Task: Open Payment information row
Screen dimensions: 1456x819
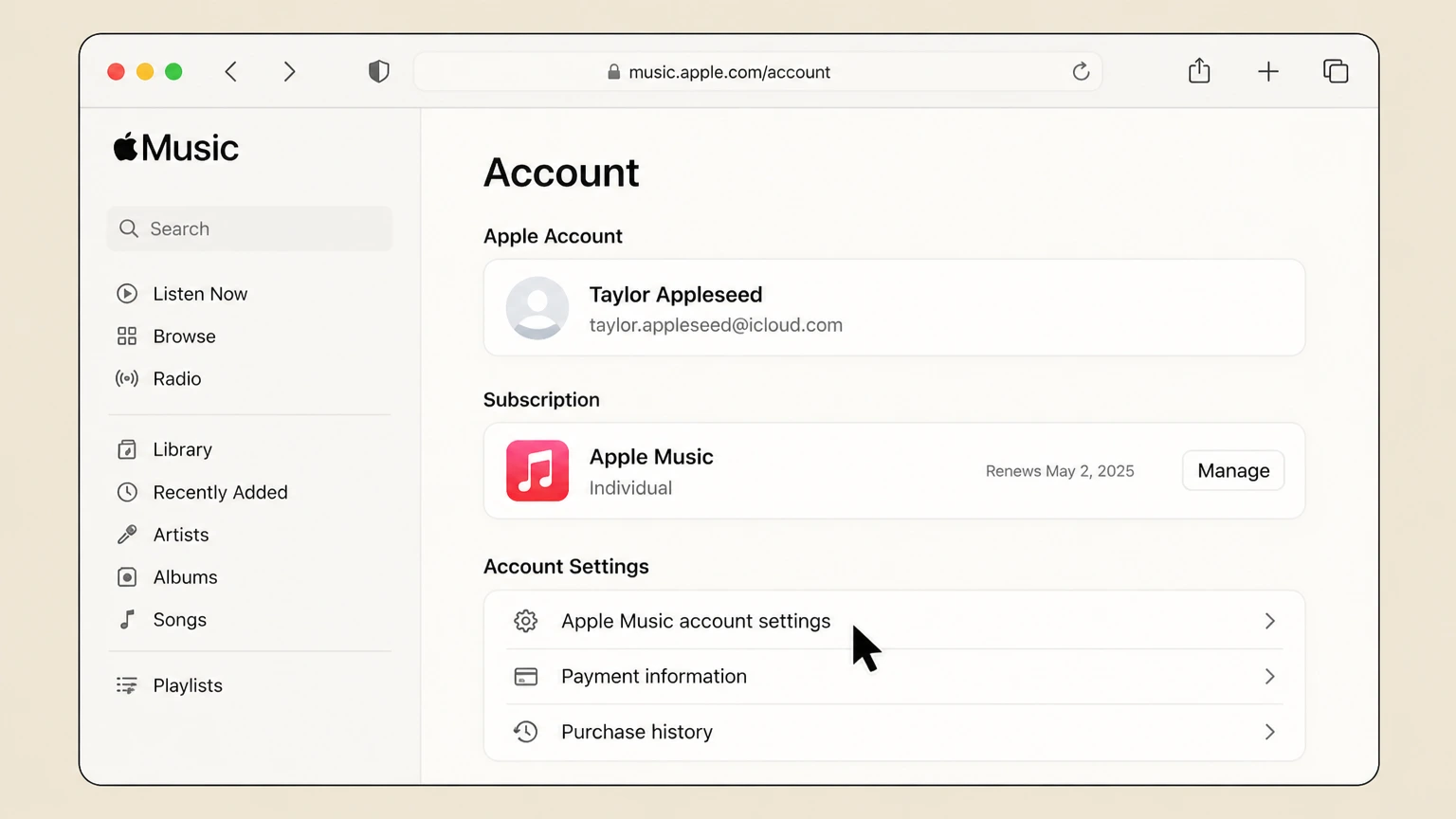Action: click(894, 677)
